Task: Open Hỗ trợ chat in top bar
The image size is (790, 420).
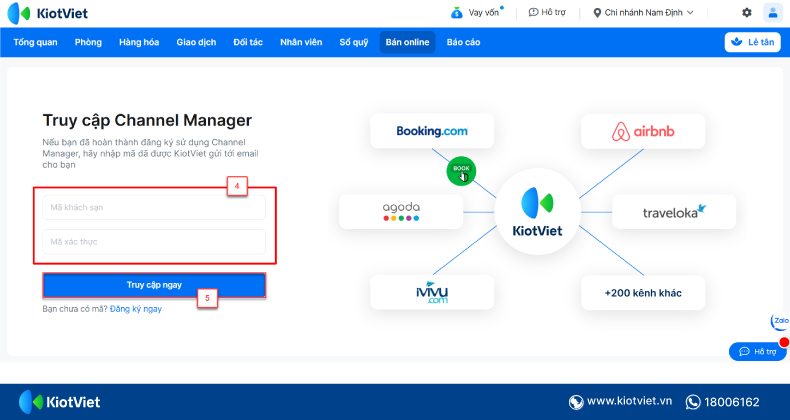Action: 547,13
